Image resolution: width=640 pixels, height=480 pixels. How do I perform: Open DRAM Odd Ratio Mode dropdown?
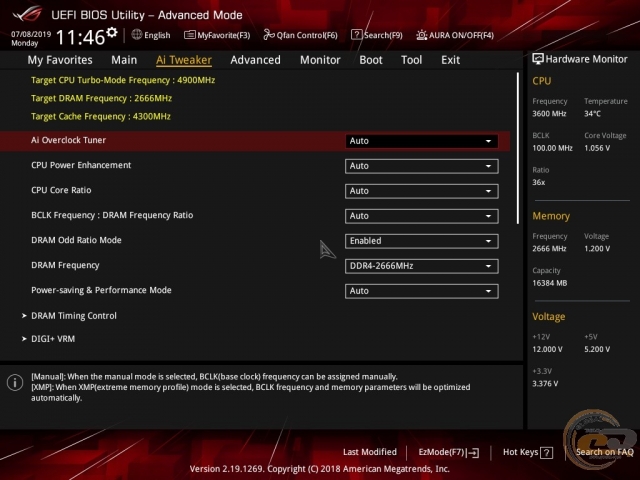point(422,241)
